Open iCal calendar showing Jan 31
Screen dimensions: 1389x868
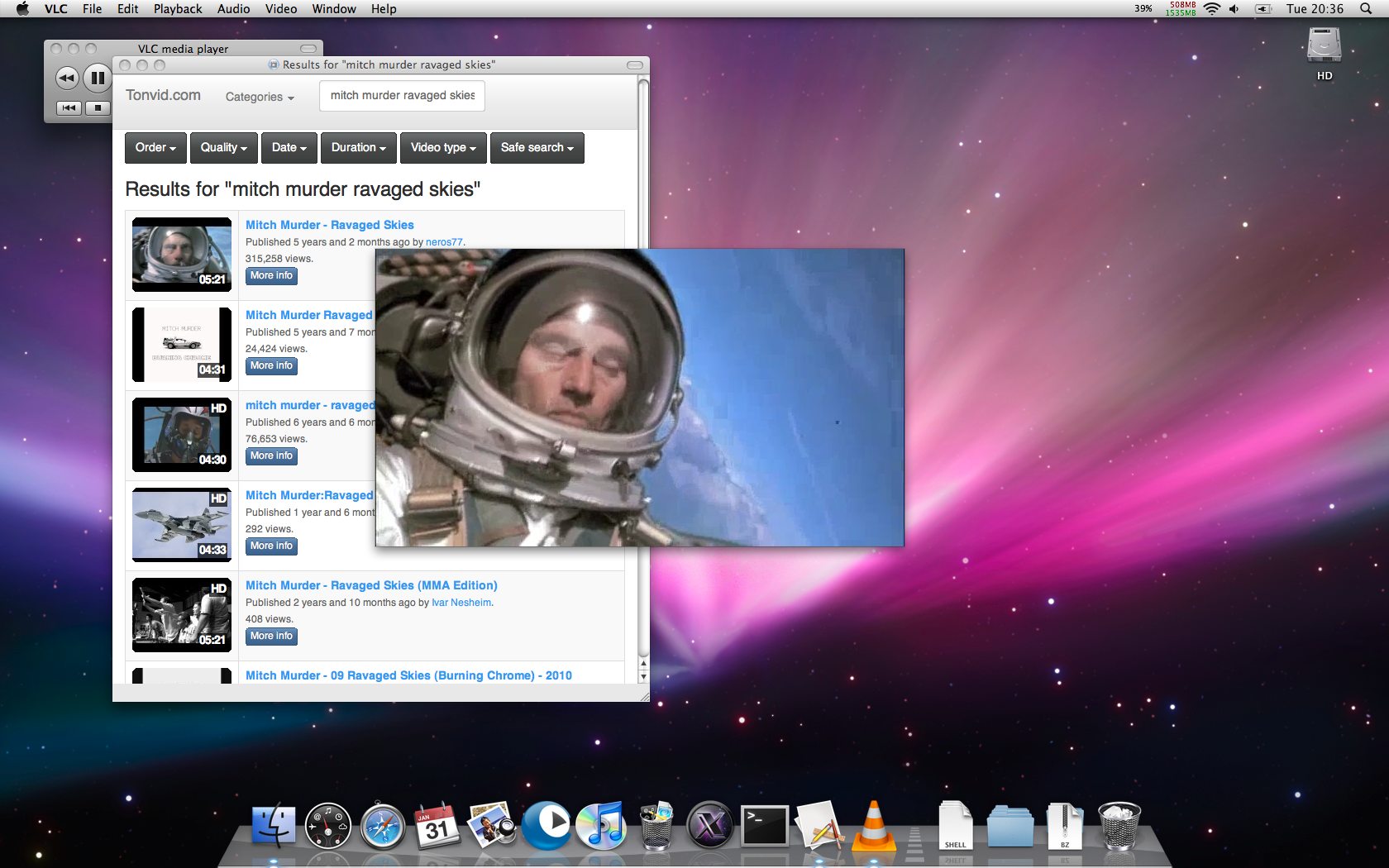point(437,825)
